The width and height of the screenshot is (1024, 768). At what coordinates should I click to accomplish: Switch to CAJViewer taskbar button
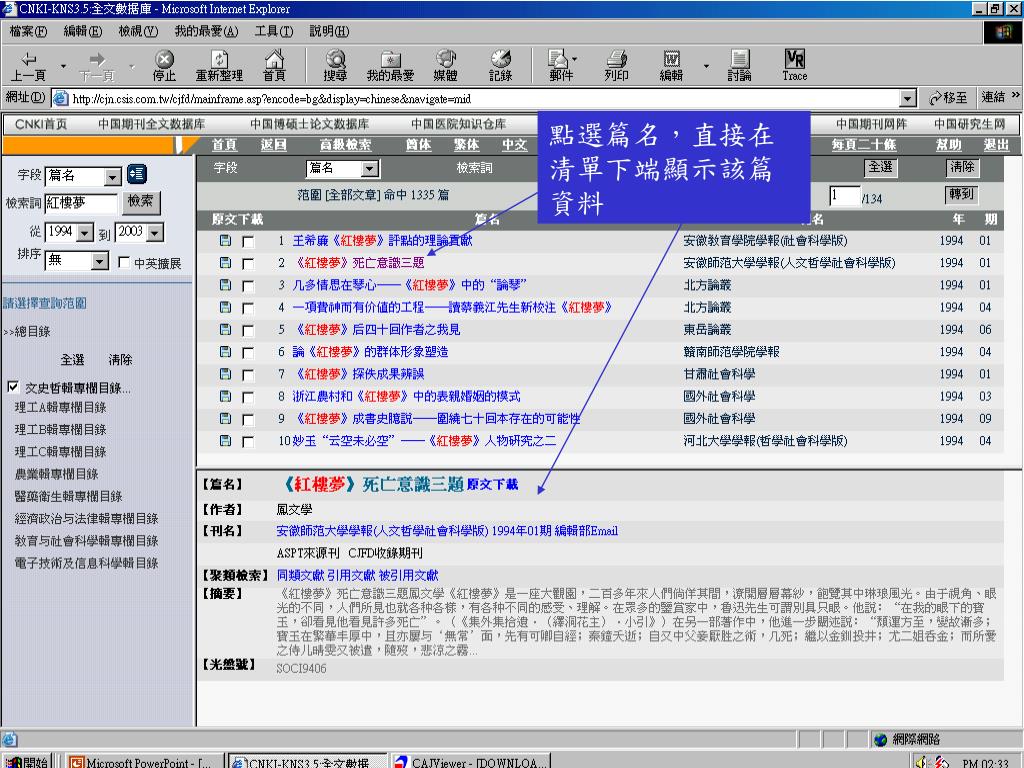click(471, 761)
